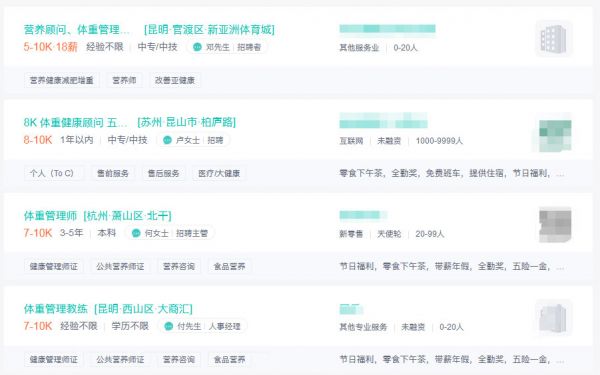Select the 改善亚健康 tag
The width and height of the screenshot is (600, 375).
click(175, 80)
